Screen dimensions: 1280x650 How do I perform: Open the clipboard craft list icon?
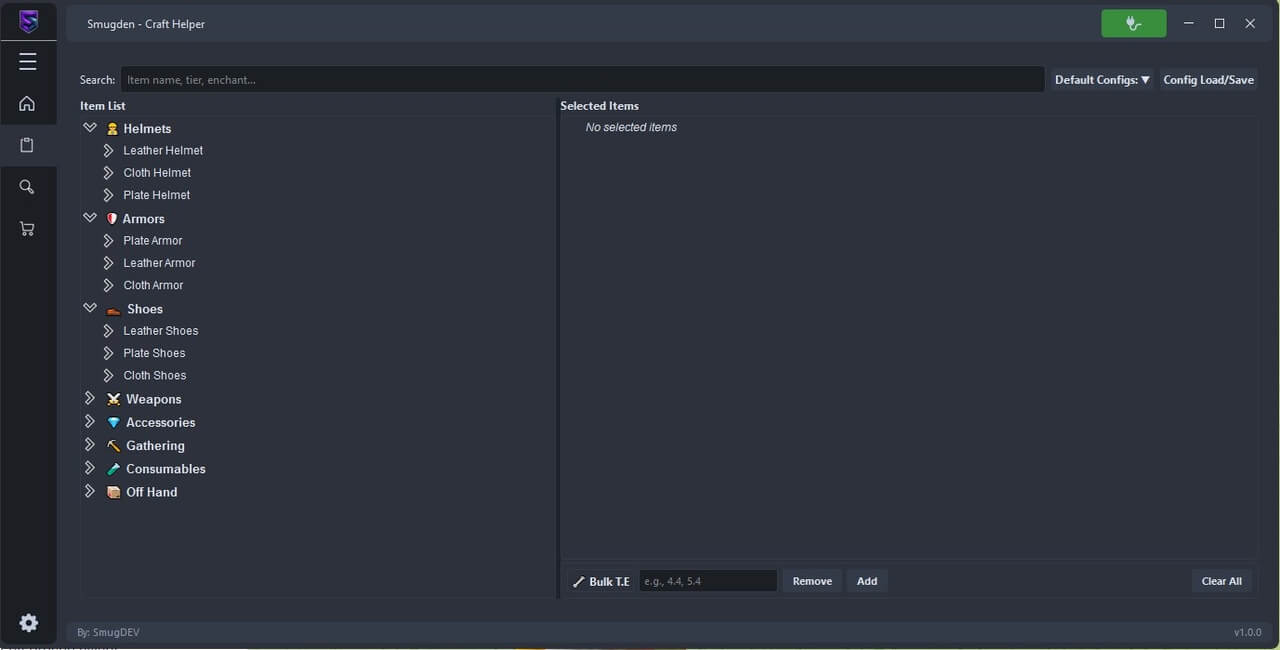[28, 146]
